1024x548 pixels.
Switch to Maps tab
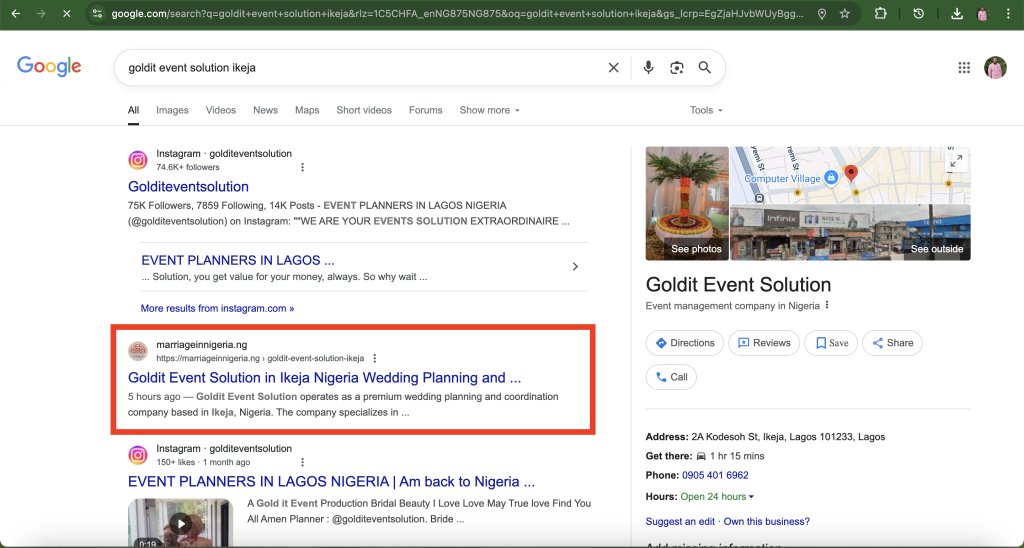(x=307, y=110)
